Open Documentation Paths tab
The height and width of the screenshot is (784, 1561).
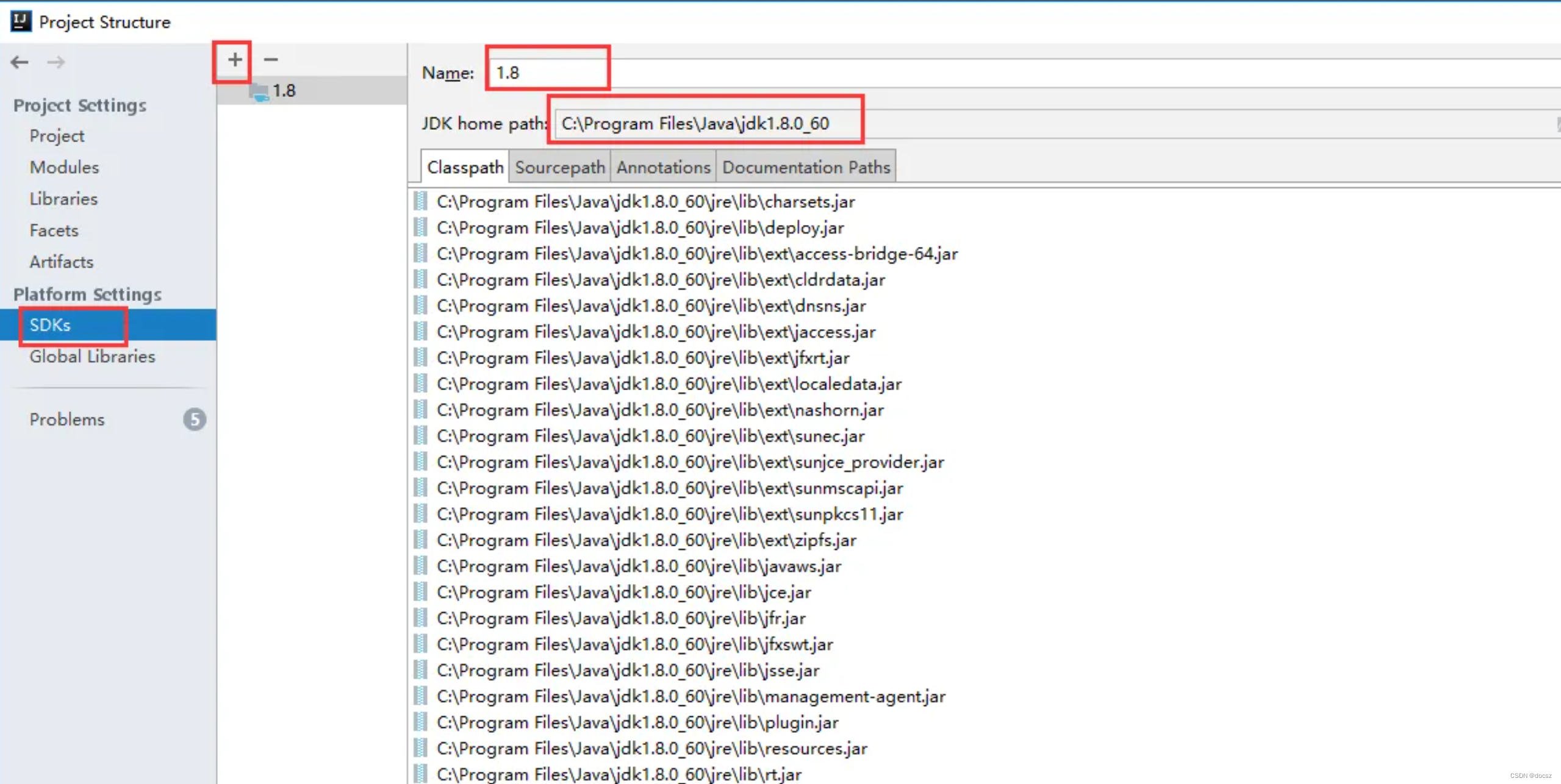coord(805,167)
